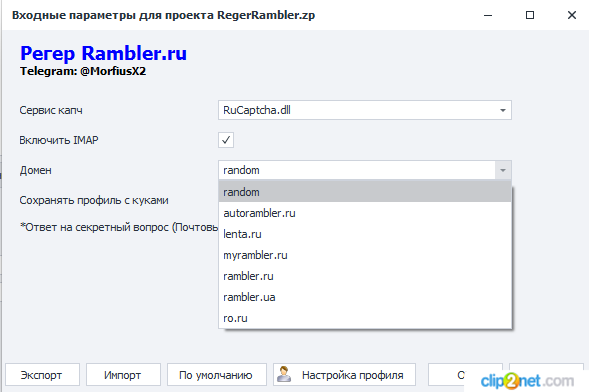The width and height of the screenshot is (589, 392).
Task: Open Настройка профиля button
Action: (344, 375)
